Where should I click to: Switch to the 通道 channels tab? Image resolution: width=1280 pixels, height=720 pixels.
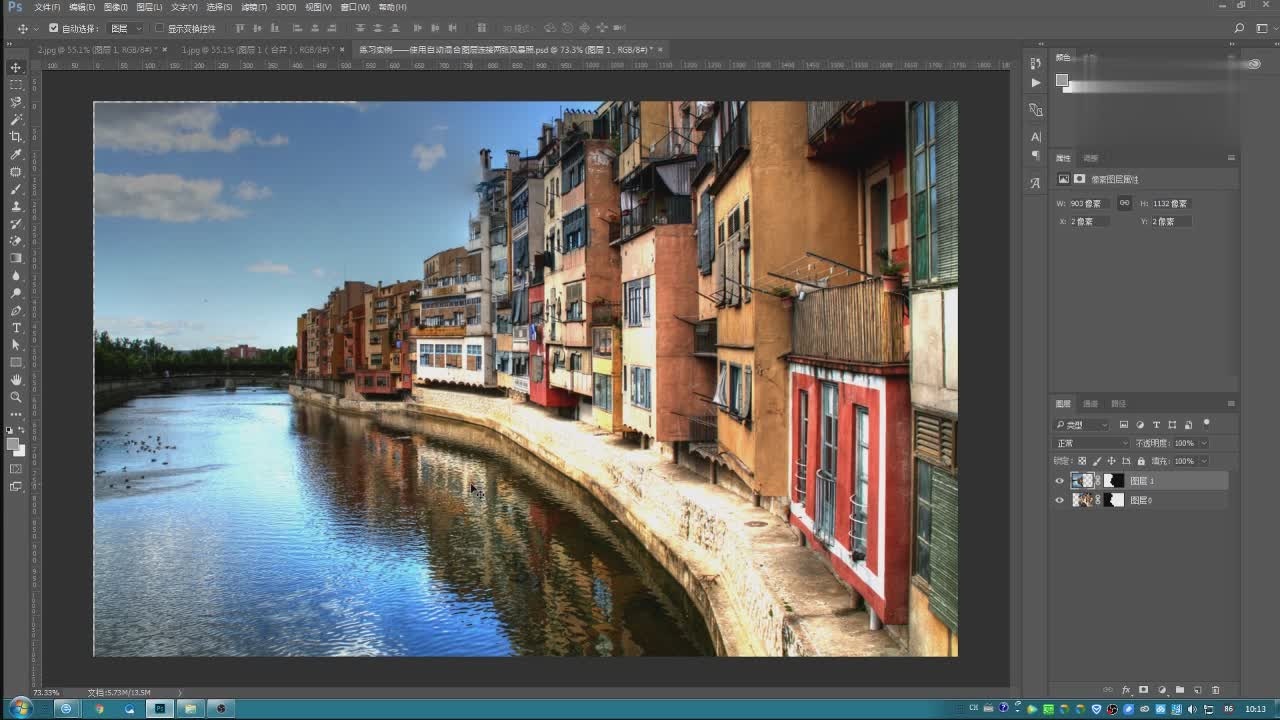(1090, 403)
